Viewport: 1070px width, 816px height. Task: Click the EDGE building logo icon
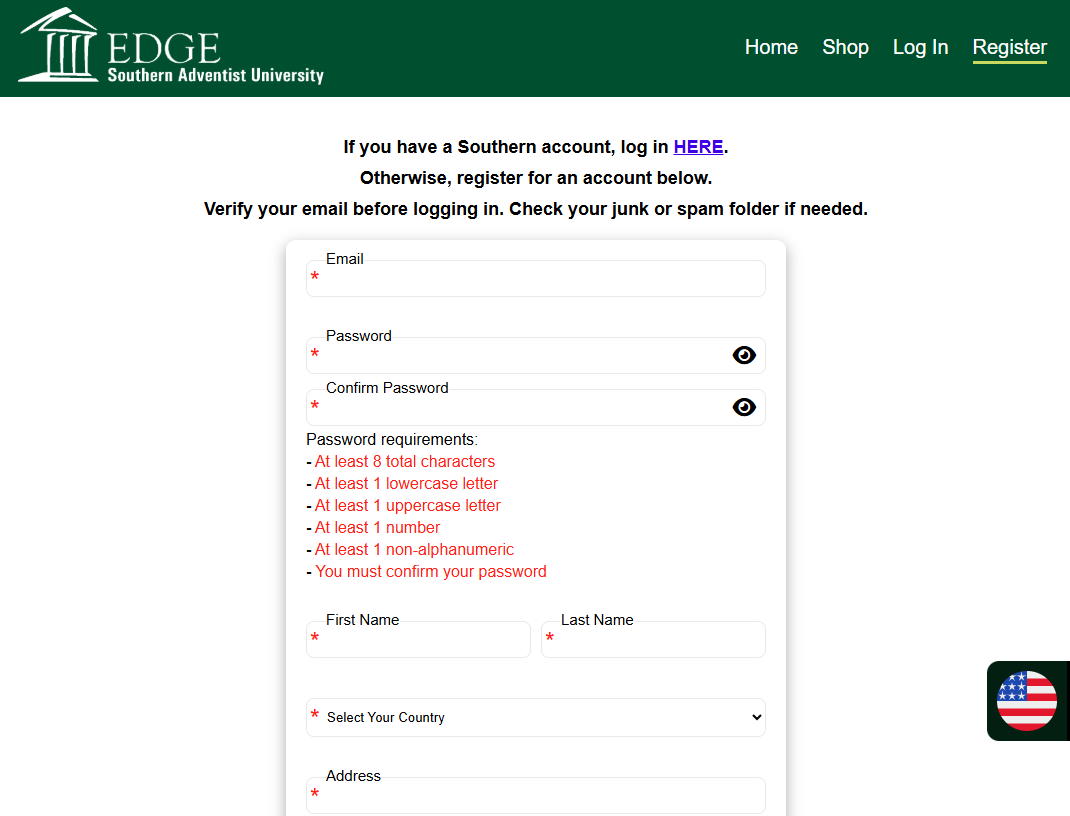58,45
